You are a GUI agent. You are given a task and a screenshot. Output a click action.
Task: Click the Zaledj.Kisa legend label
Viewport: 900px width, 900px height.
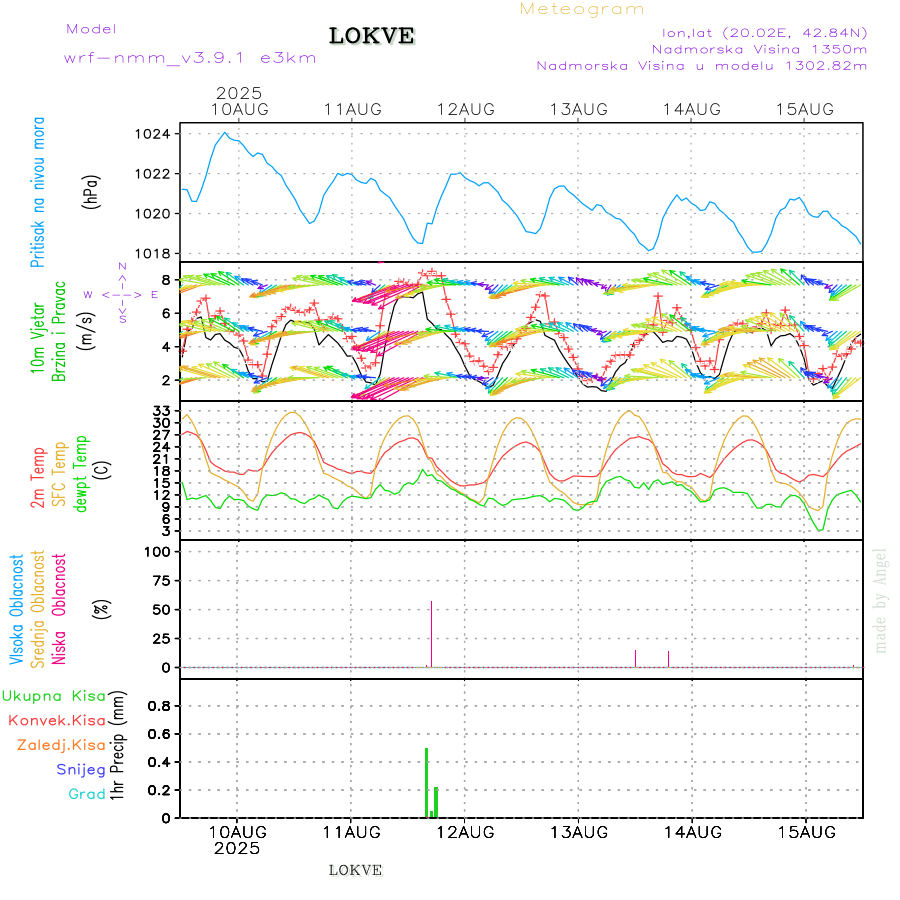[61, 745]
